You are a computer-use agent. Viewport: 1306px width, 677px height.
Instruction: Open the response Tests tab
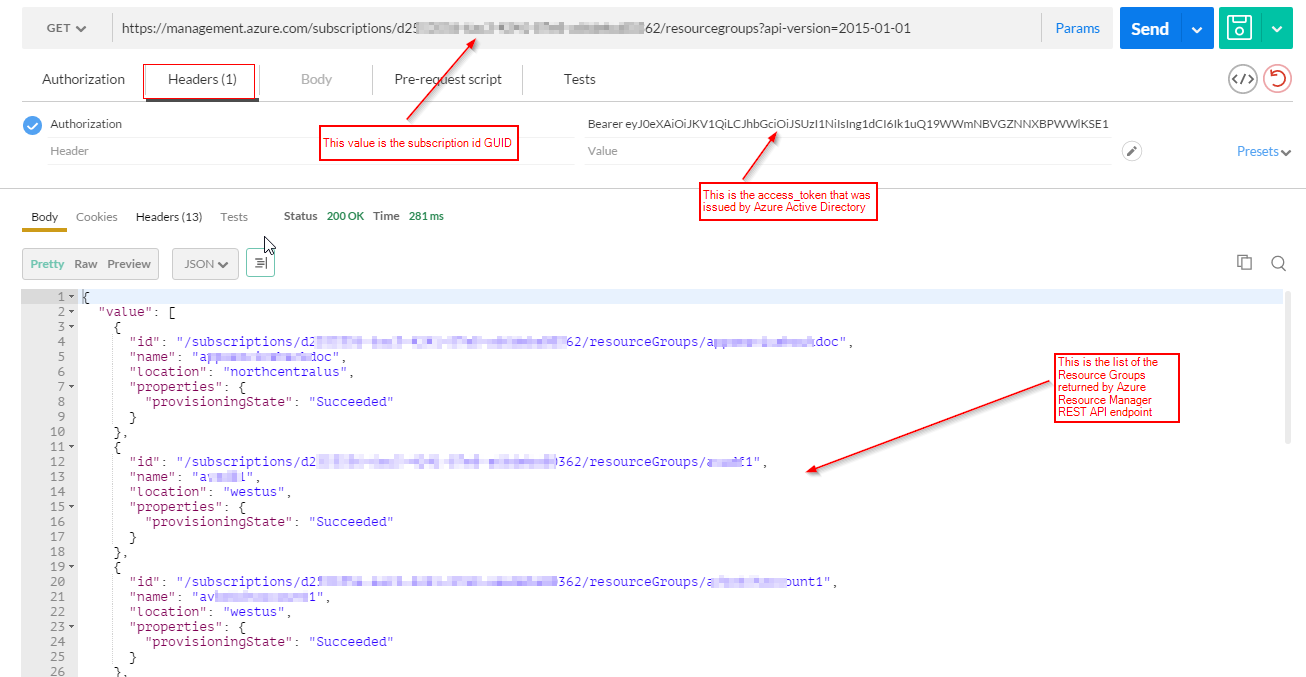(x=234, y=217)
